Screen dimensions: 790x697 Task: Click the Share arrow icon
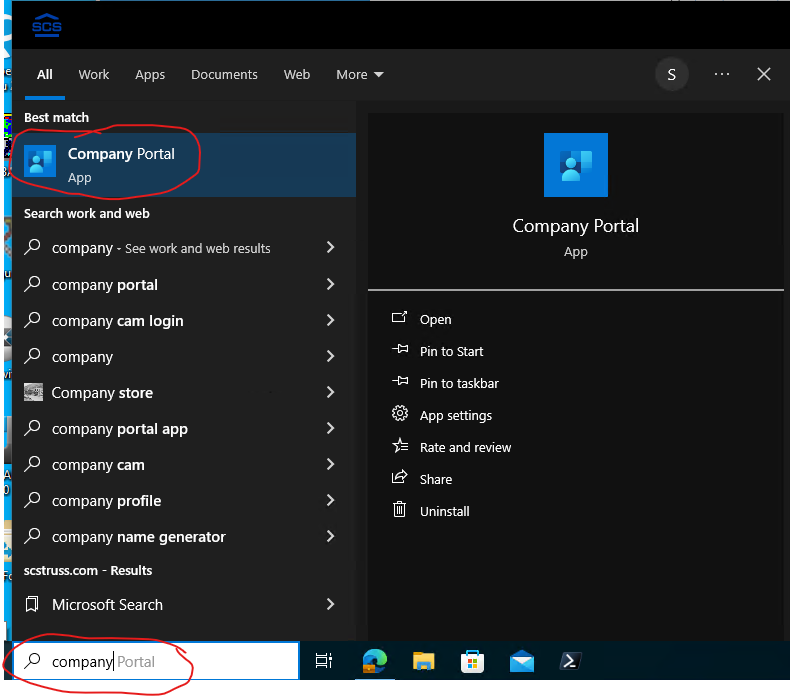pos(400,477)
